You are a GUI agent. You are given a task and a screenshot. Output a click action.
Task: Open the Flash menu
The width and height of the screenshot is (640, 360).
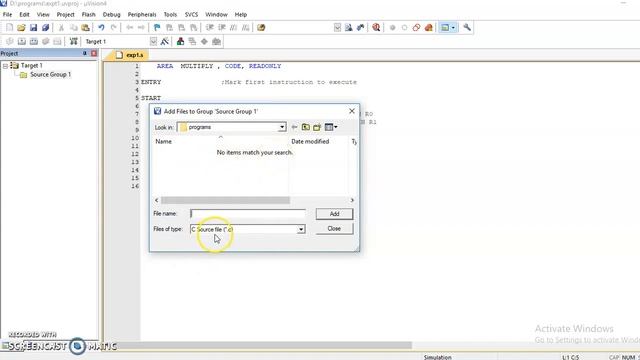(88, 14)
